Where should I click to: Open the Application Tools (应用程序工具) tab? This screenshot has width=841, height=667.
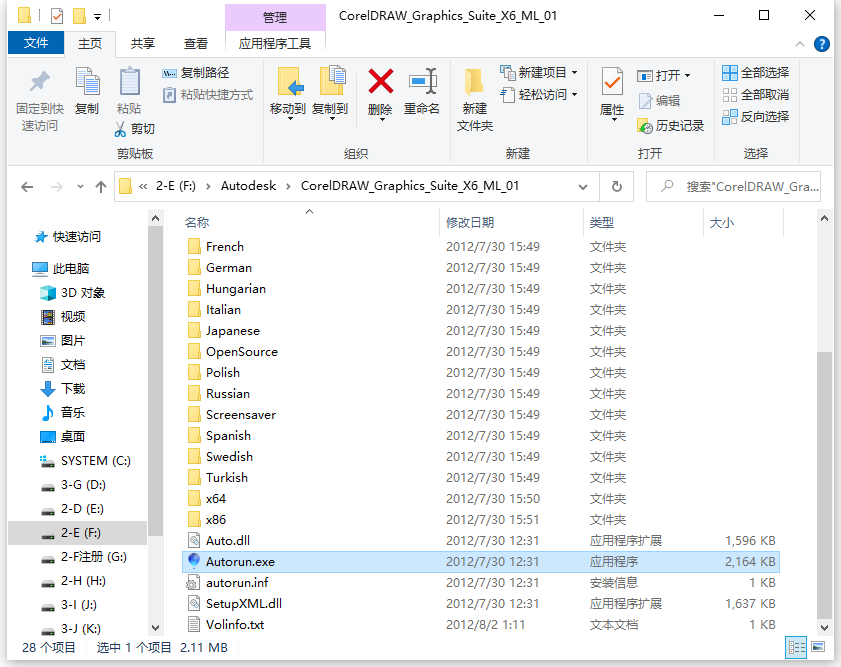point(275,44)
